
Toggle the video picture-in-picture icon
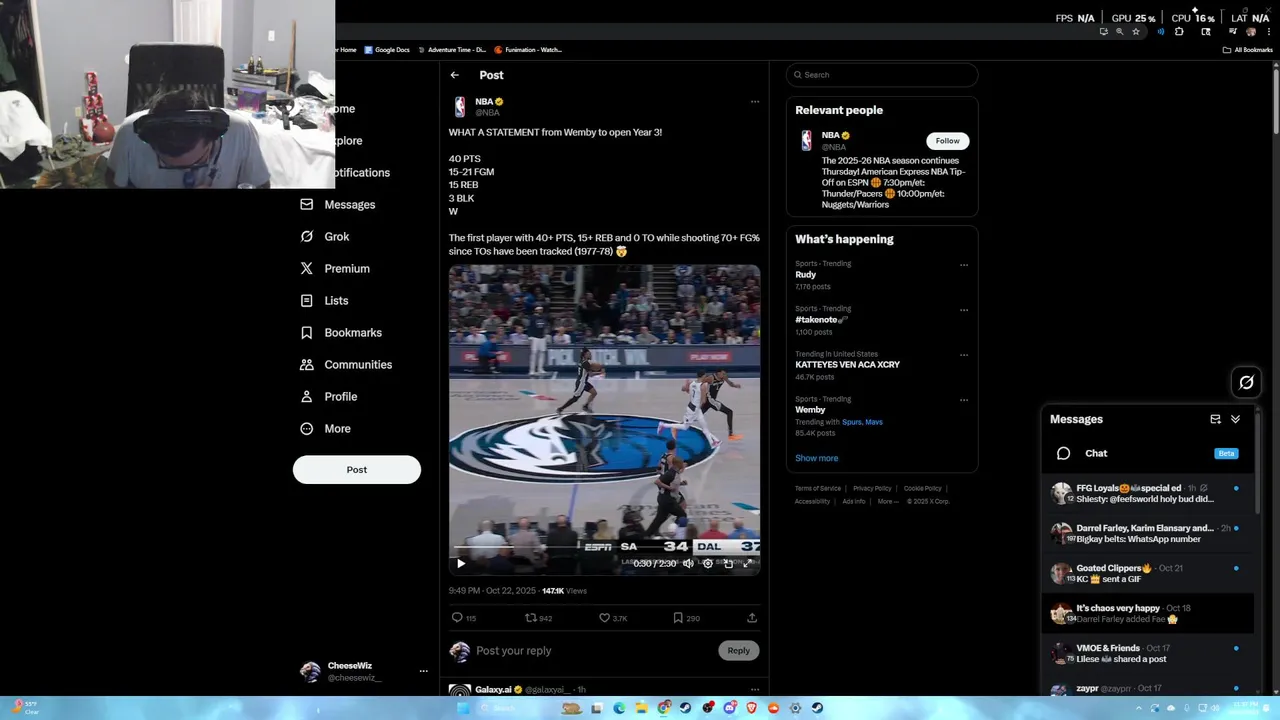tap(728, 563)
